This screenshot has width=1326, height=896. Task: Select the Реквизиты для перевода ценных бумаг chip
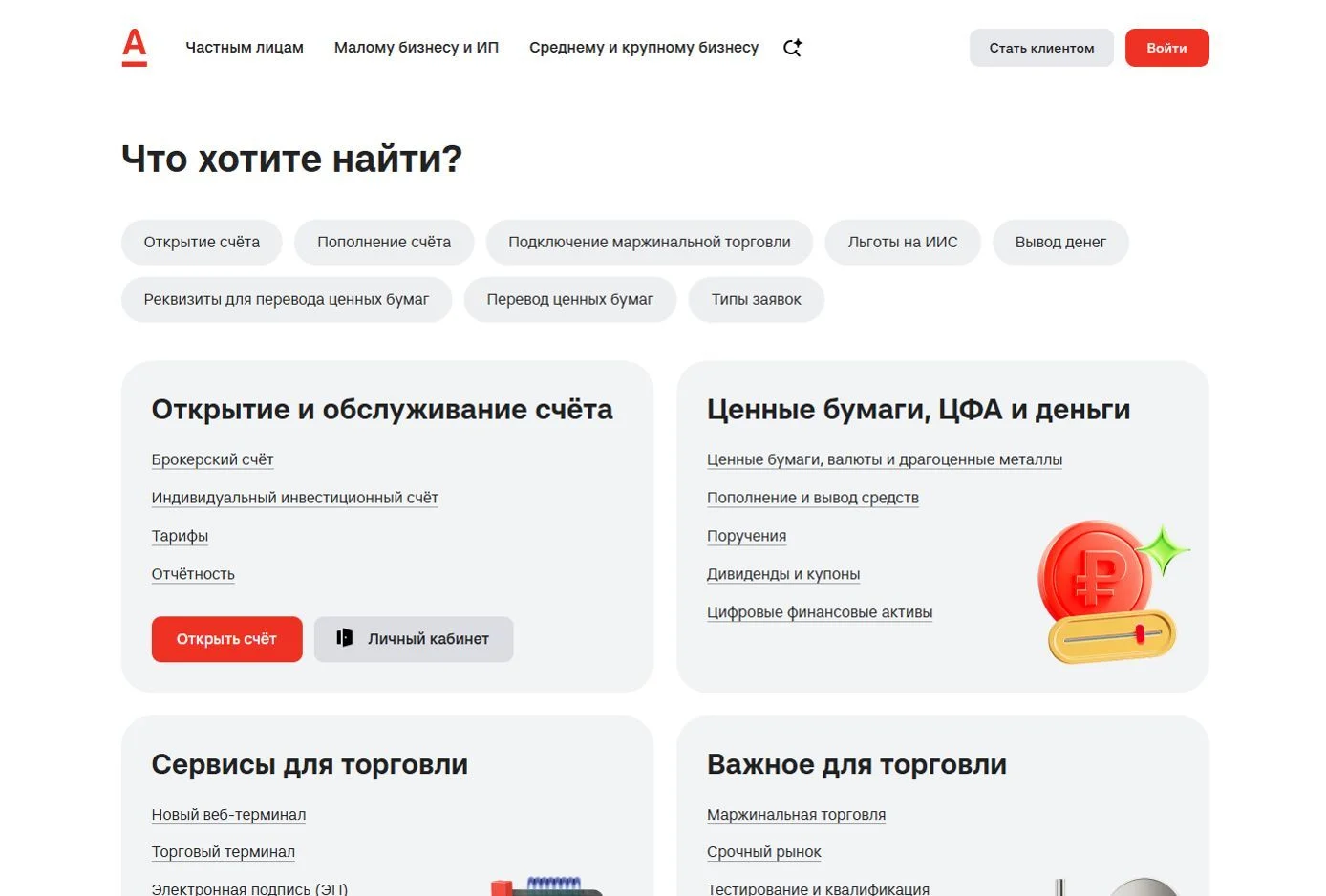(287, 300)
